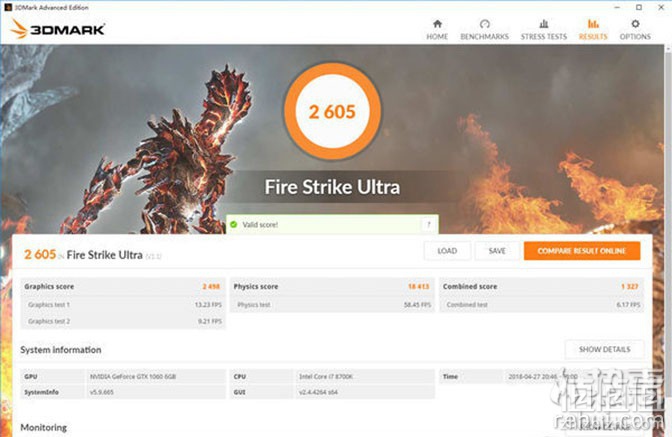Select the Results tab
This screenshot has height=437, width=672.
(593, 30)
